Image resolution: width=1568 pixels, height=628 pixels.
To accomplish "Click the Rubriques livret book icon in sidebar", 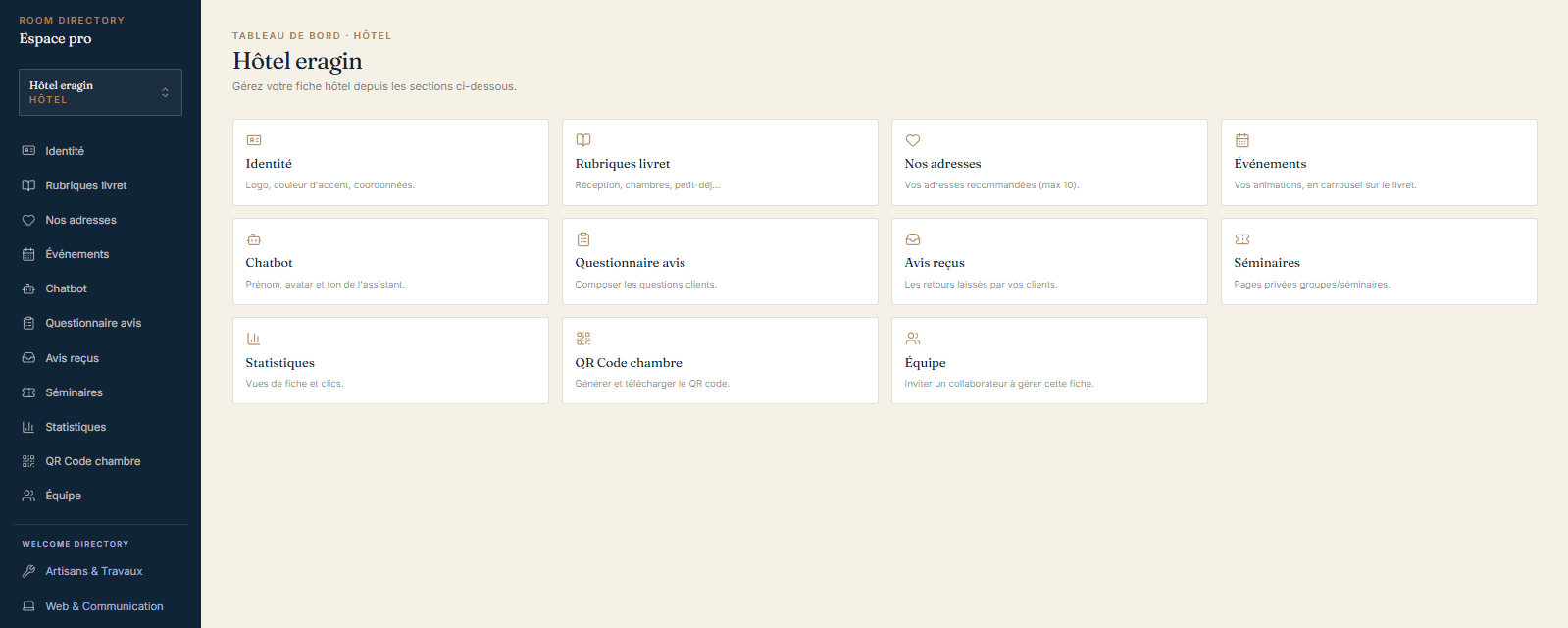I will (28, 185).
